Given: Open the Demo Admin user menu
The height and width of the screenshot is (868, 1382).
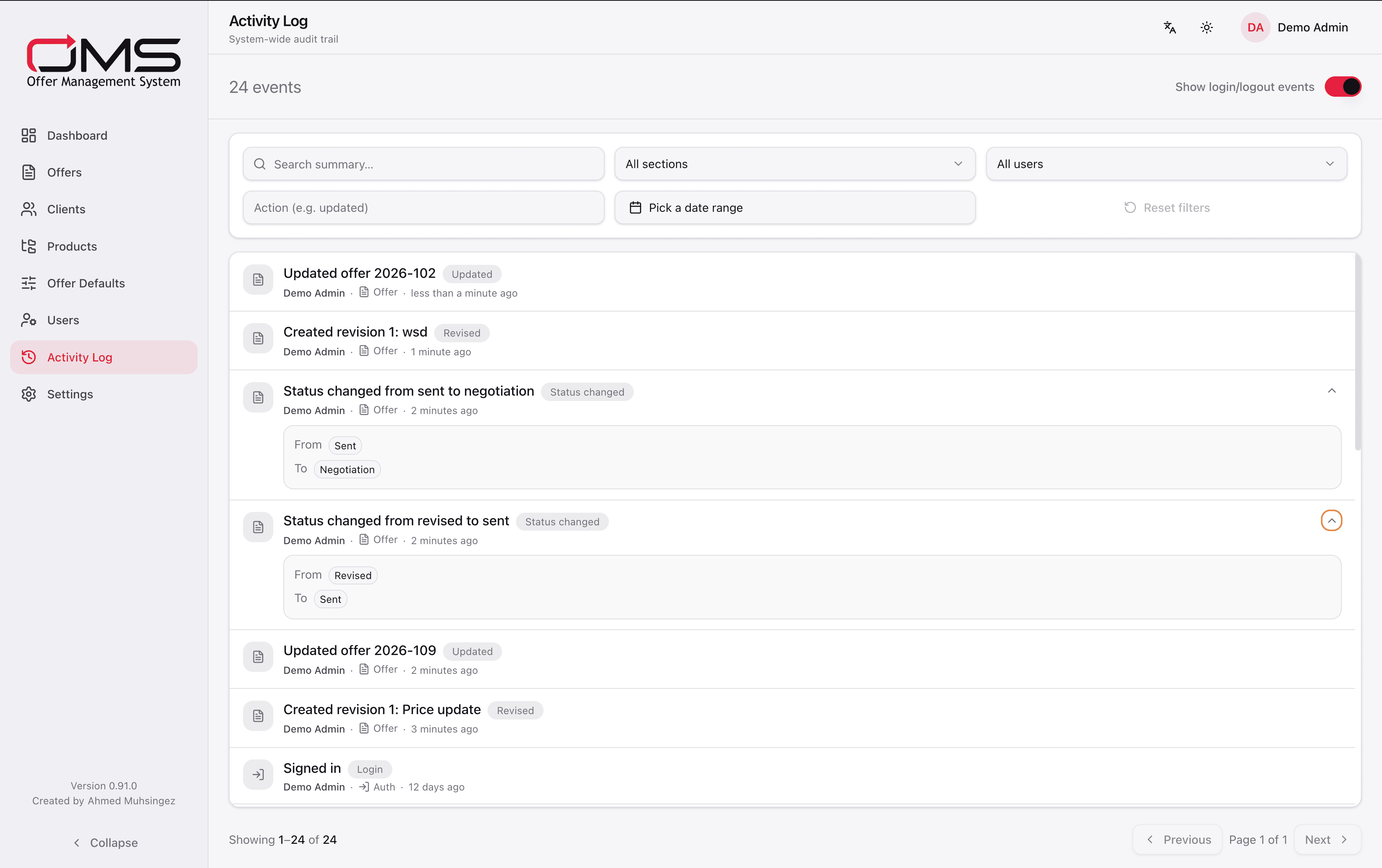Looking at the screenshot, I should [x=1295, y=28].
